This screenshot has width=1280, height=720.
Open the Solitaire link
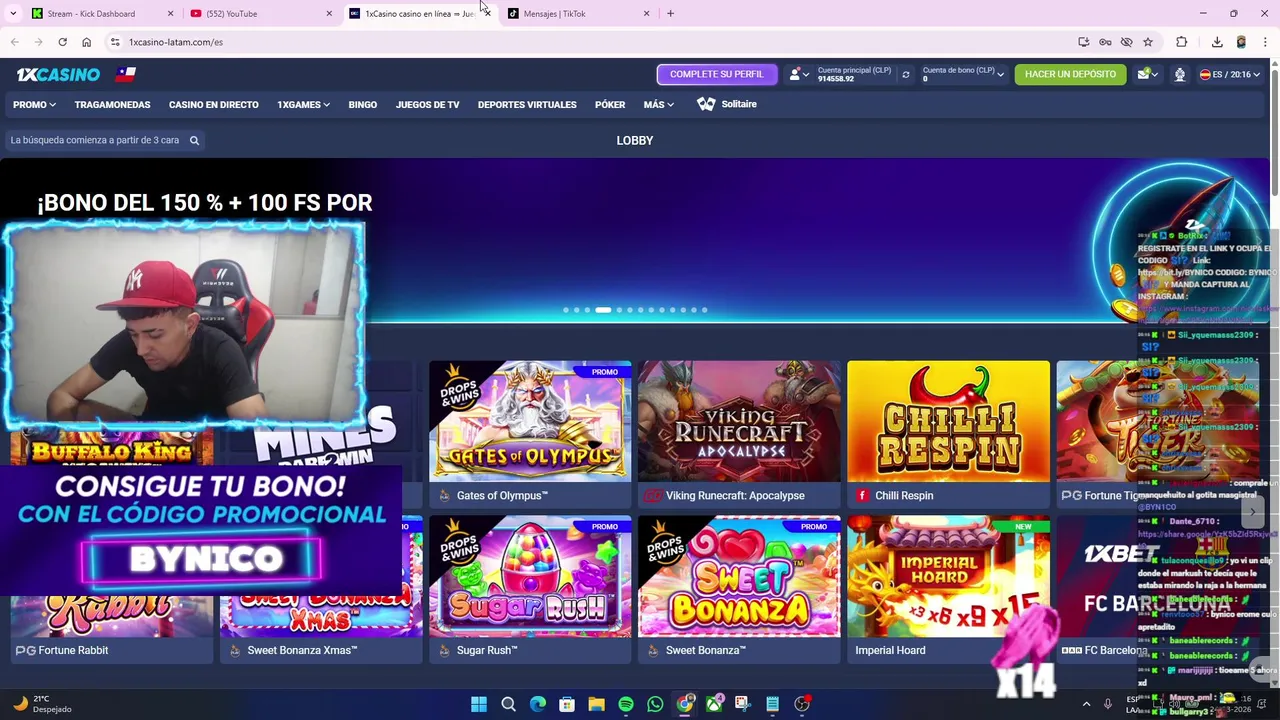click(x=739, y=104)
